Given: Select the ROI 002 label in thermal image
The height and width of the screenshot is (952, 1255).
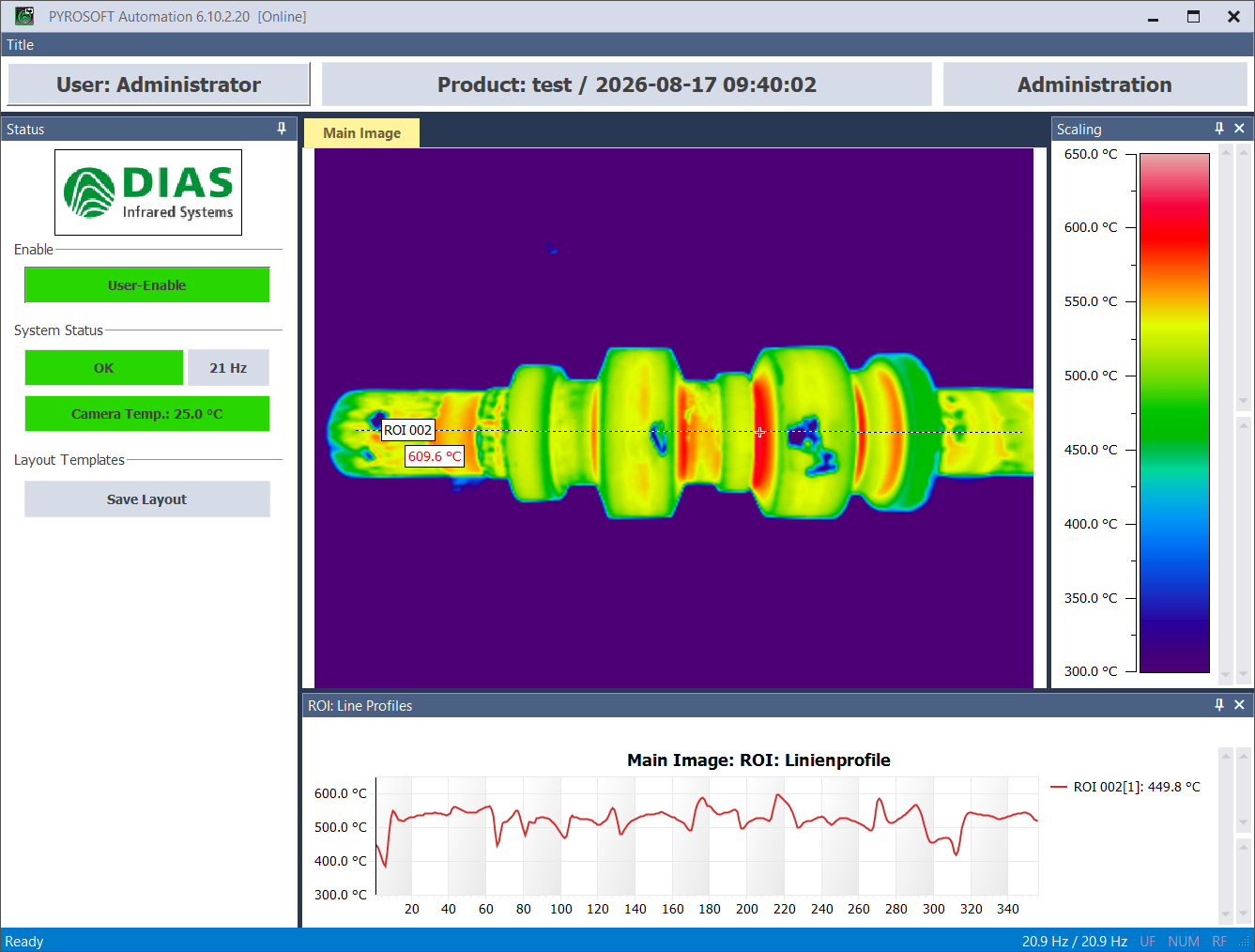Looking at the screenshot, I should pyautogui.click(x=408, y=430).
